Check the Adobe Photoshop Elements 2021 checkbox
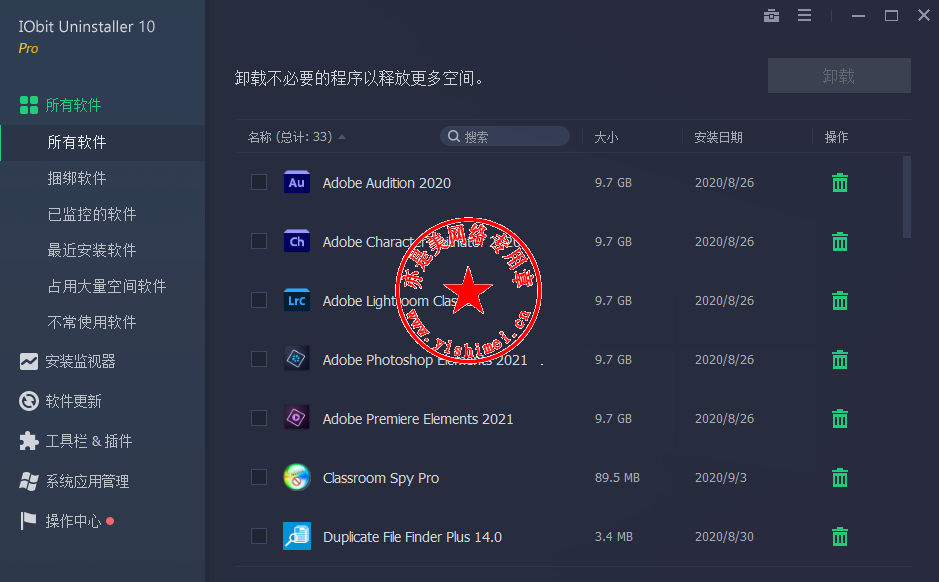 [x=259, y=359]
